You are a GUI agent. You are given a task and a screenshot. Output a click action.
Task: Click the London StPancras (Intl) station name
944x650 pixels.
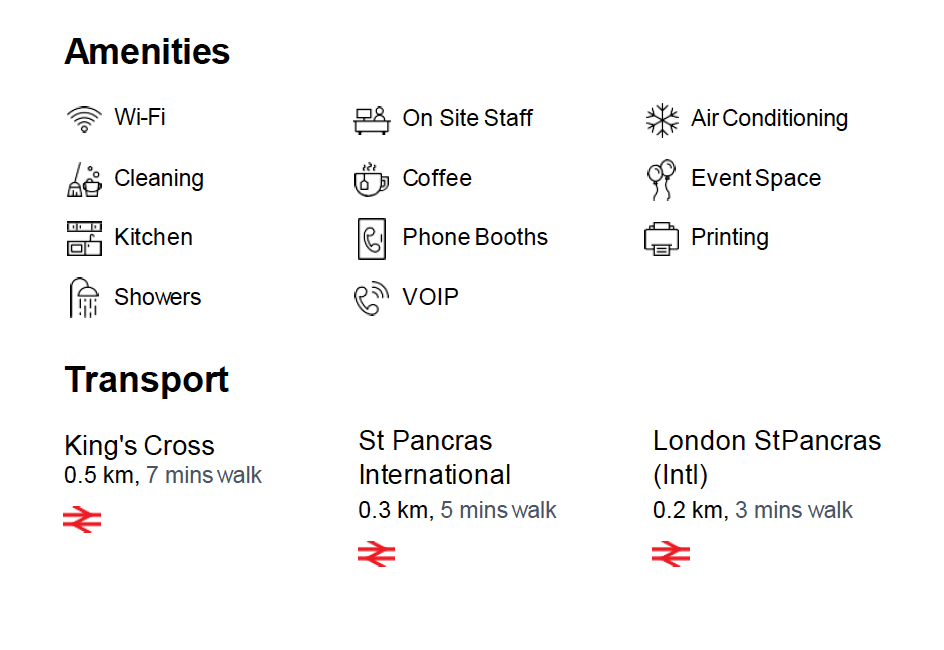point(766,457)
